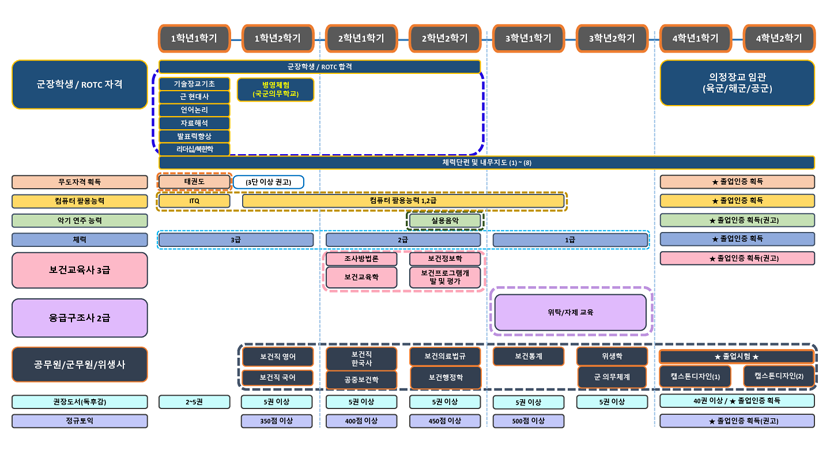Click the 체력단련 및 내무지도 bar
Viewport: 830px width, 467px height.
point(486,163)
